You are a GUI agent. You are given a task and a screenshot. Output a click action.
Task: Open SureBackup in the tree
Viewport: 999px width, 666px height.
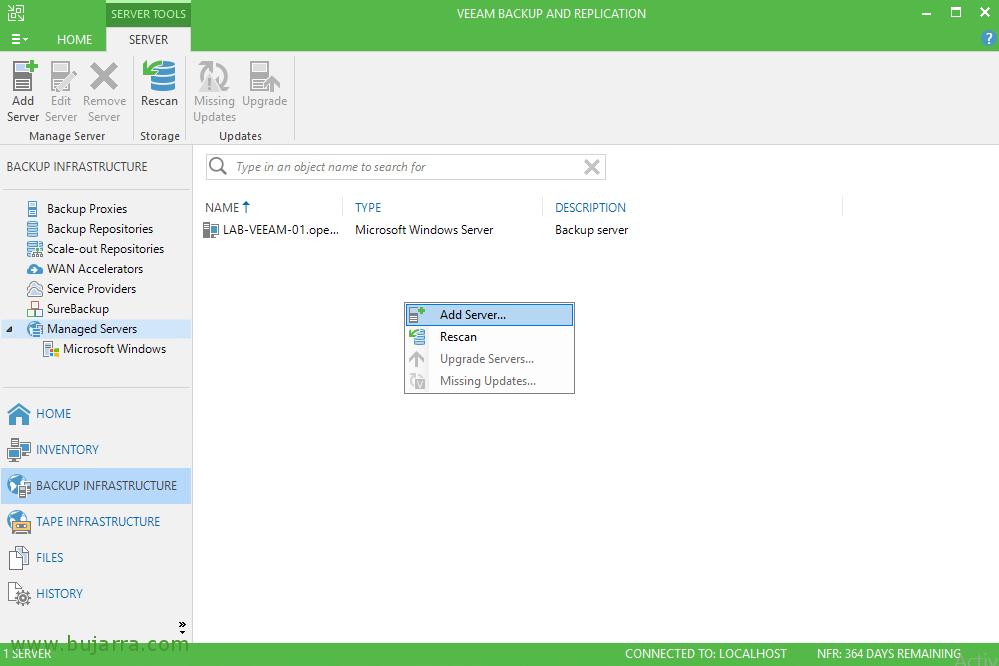click(78, 309)
